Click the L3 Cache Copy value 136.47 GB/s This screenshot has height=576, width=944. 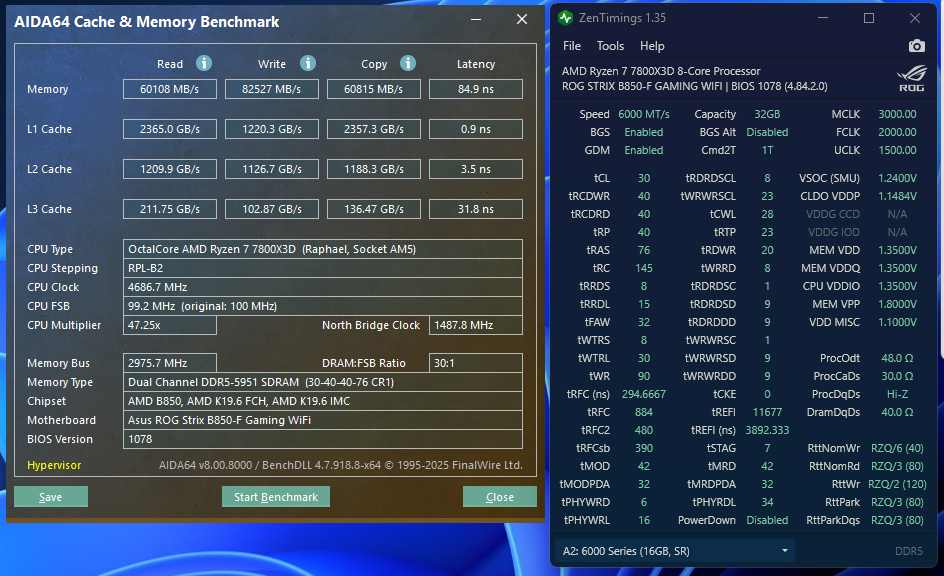click(x=373, y=209)
